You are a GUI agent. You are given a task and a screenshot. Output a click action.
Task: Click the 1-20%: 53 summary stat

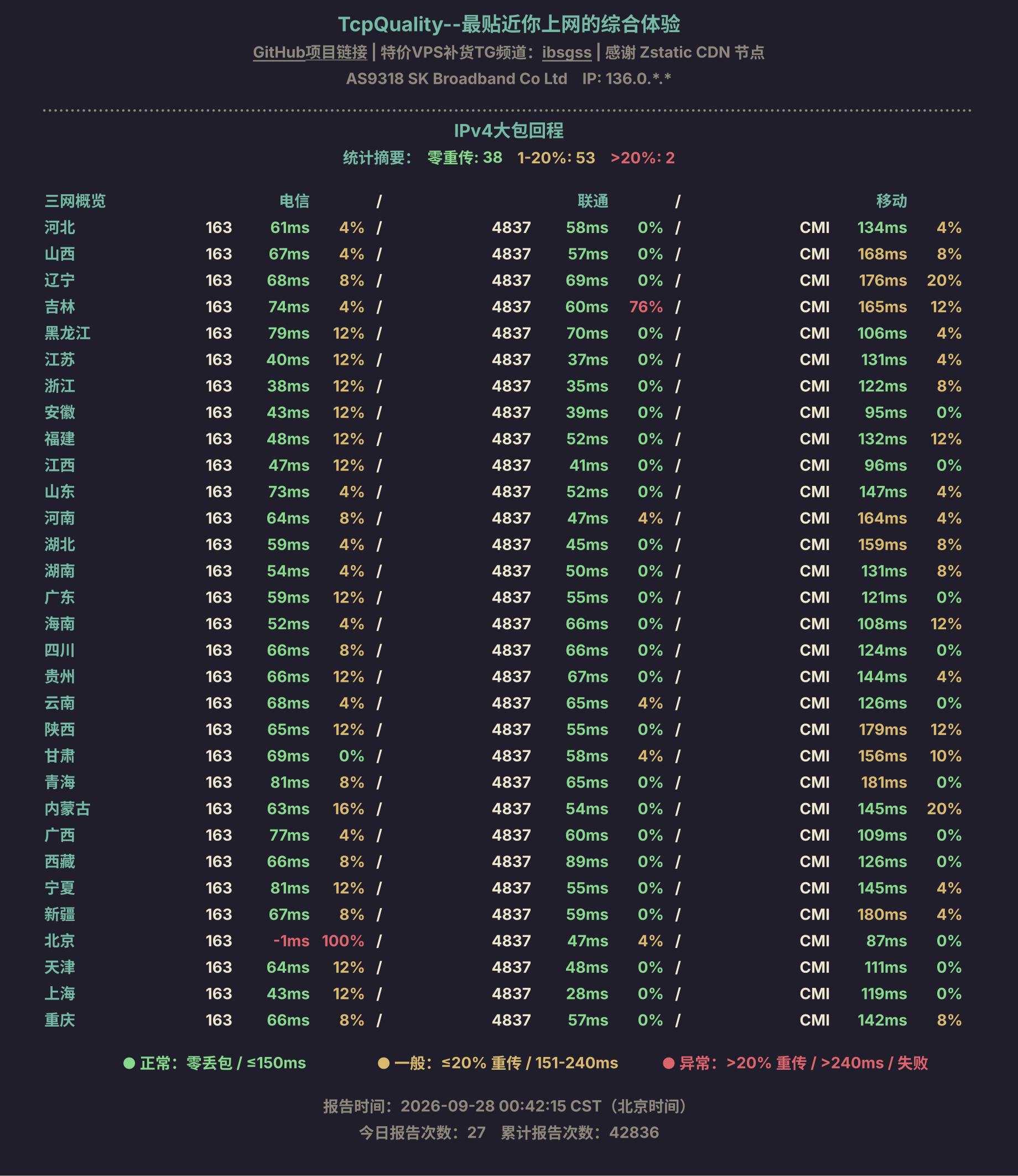point(556,158)
